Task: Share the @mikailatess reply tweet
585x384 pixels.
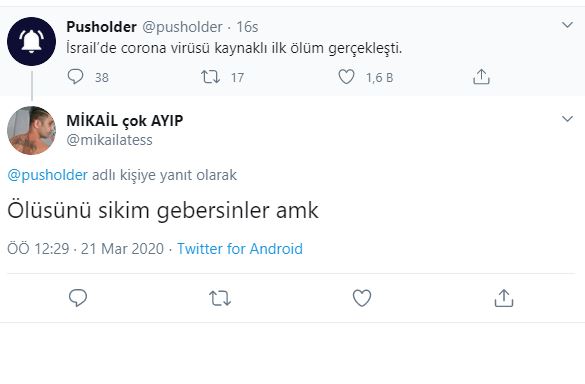Action: click(504, 298)
